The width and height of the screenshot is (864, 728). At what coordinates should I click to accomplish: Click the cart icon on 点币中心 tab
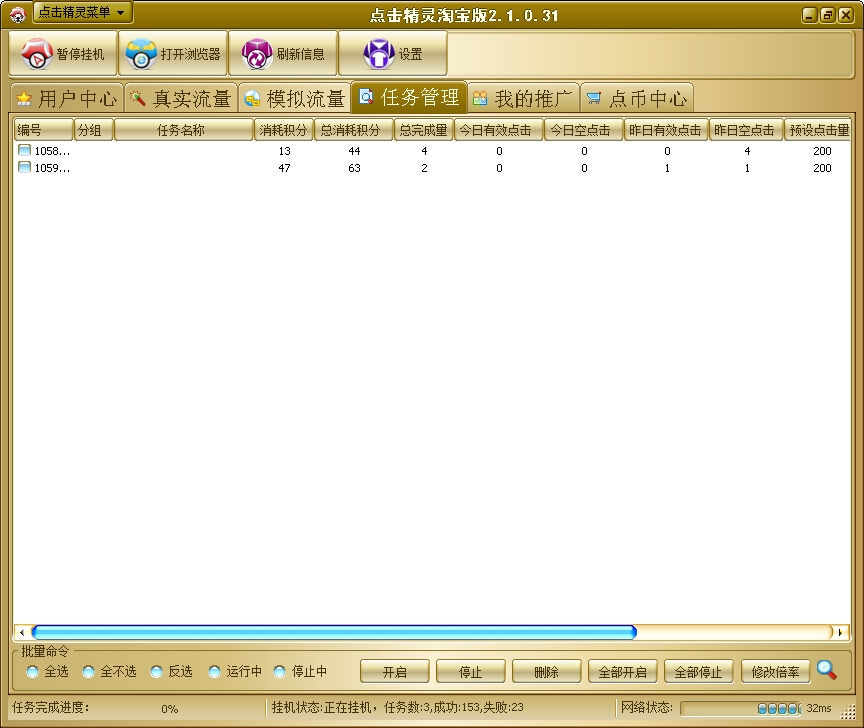click(594, 99)
